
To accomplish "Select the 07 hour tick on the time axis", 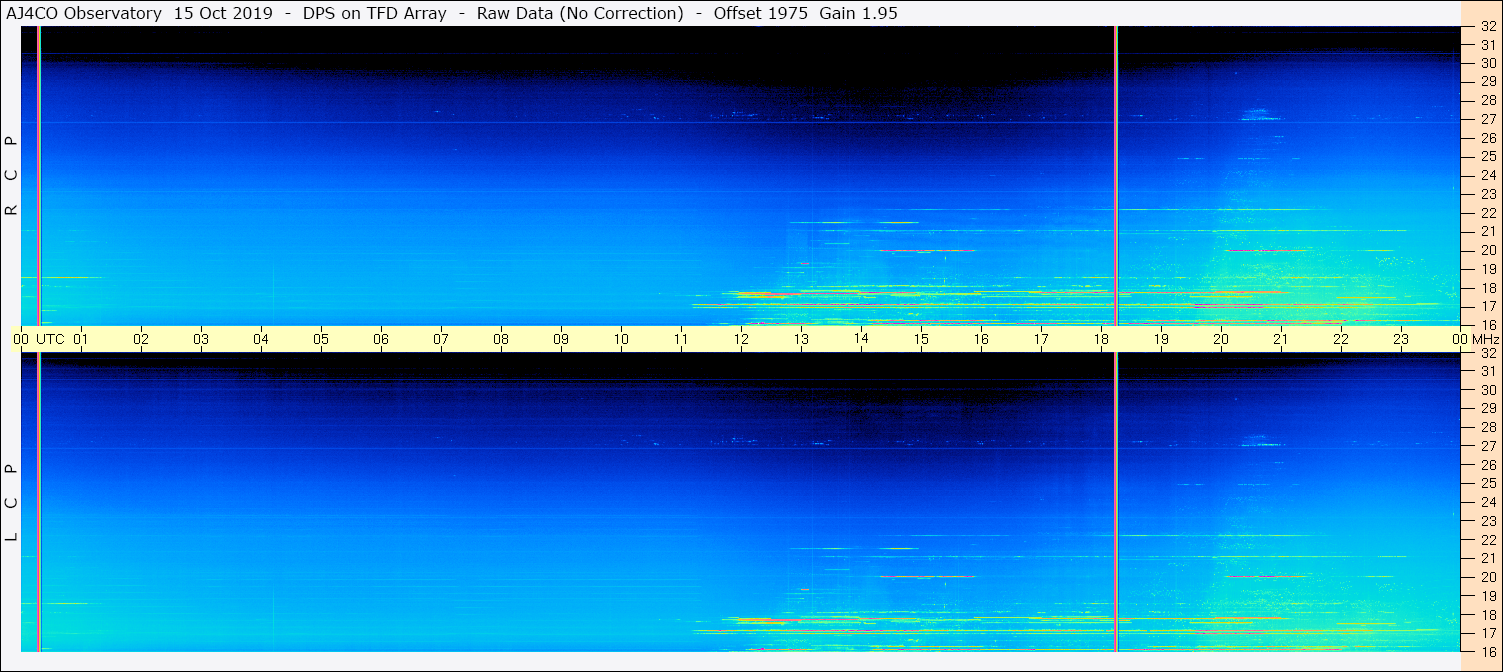I will 441,339.
